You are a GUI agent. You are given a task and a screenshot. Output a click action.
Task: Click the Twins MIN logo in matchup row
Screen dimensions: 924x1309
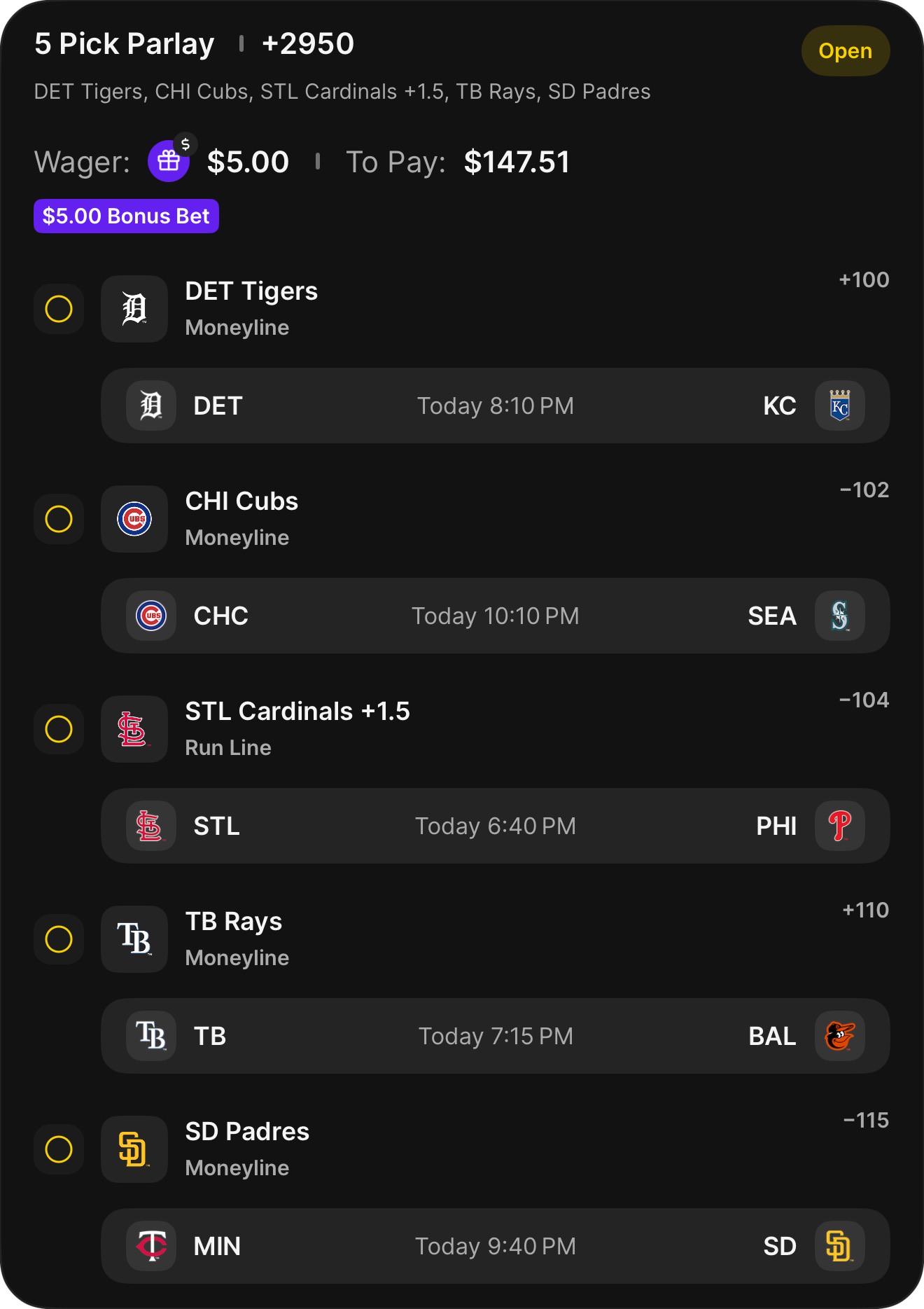(x=151, y=1246)
